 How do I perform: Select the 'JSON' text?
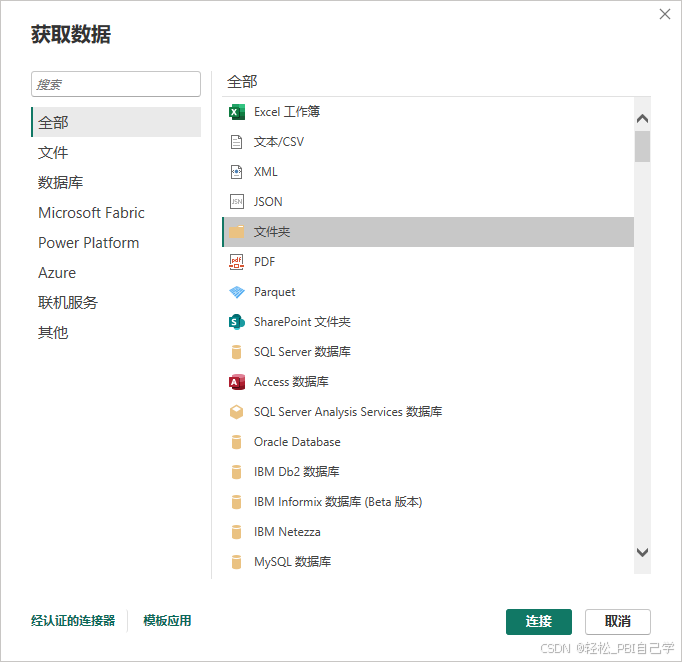click(268, 202)
